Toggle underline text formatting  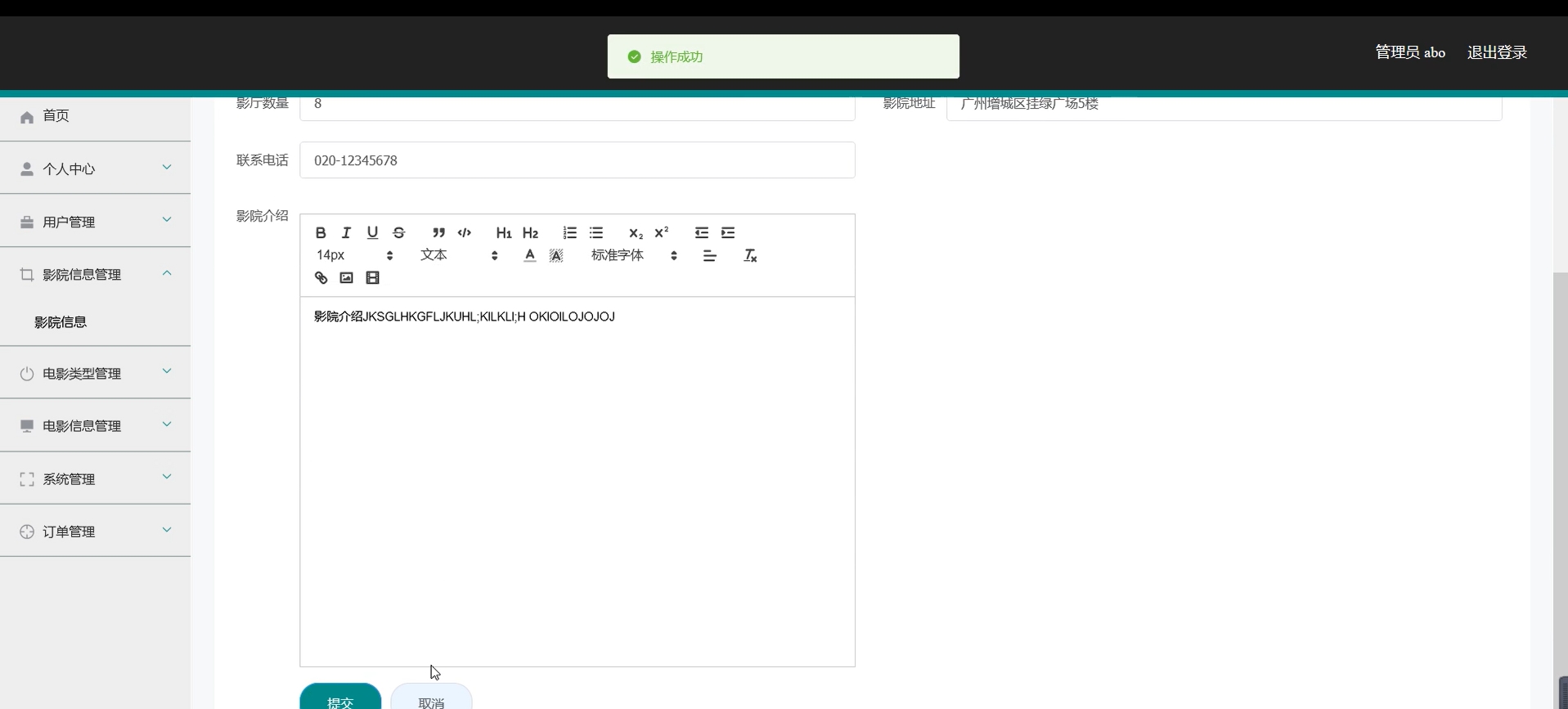[x=372, y=233]
